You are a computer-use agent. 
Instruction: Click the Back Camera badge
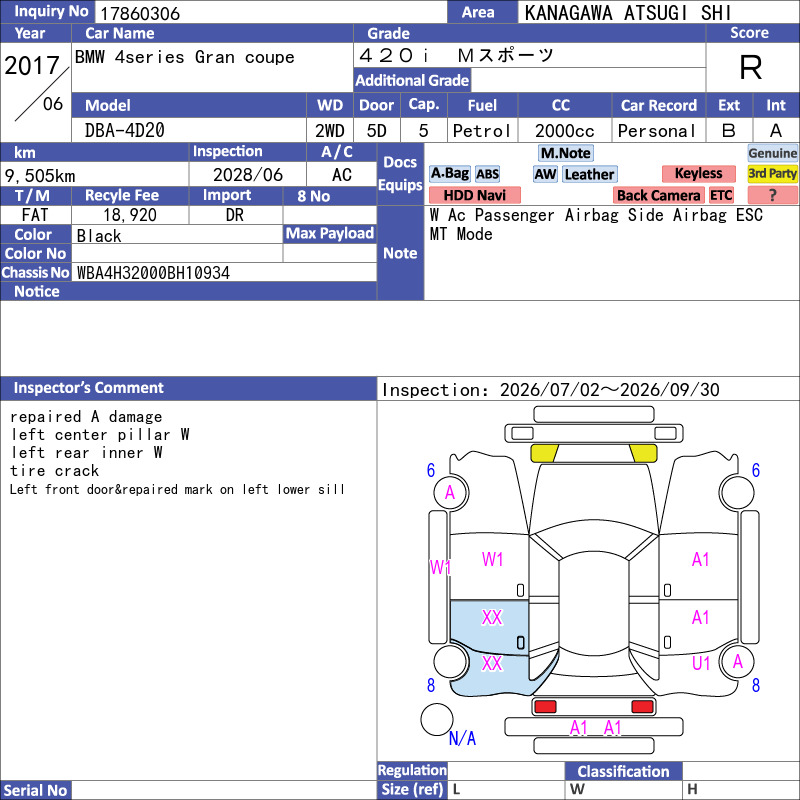658,195
